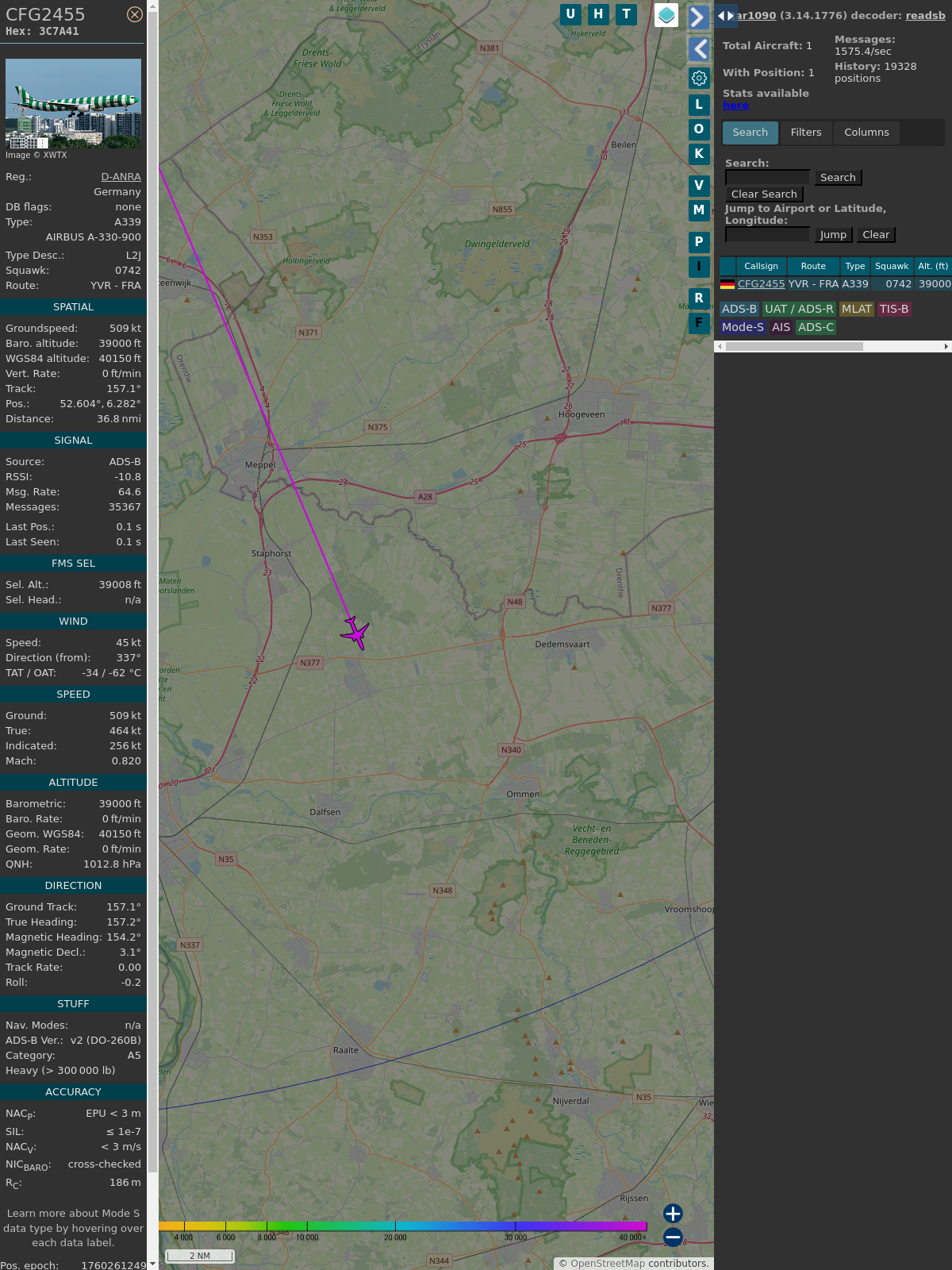Close the CFG2455 aircraft info panel
The image size is (952, 1270).
[135, 14]
